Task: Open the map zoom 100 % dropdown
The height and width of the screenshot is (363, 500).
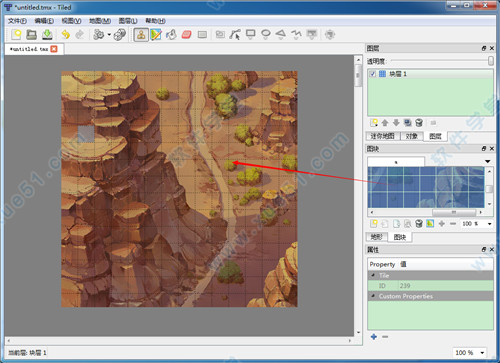Action: coord(470,352)
